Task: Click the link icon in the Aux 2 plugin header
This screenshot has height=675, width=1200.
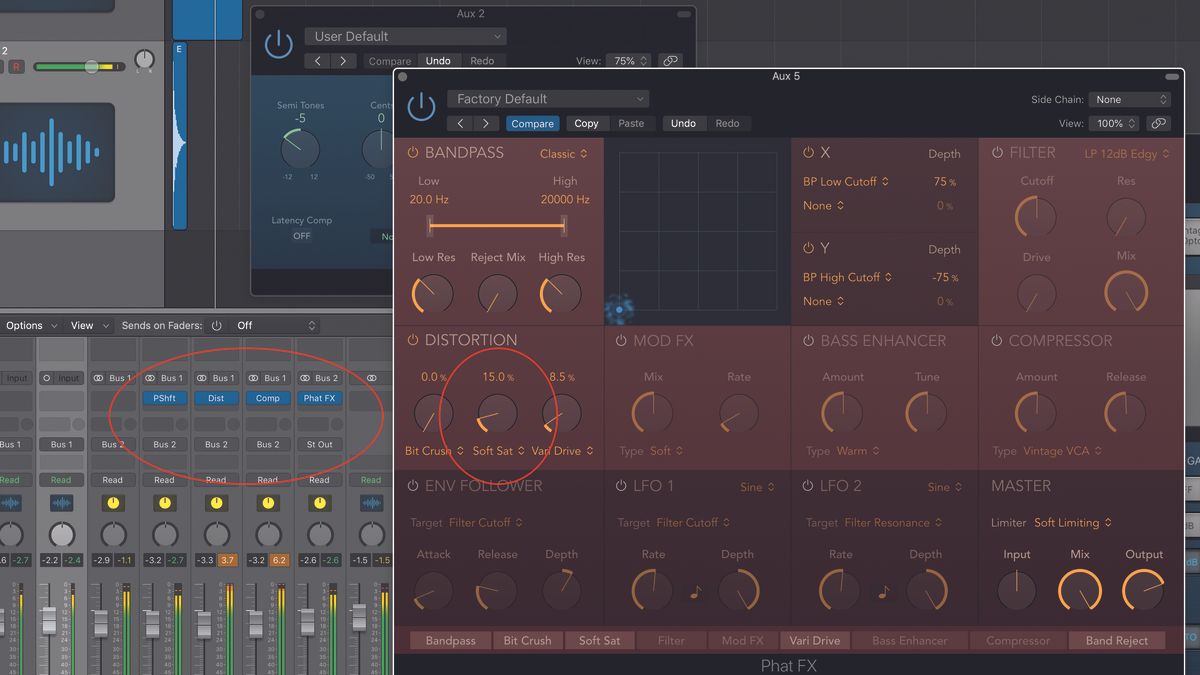Action: tap(670, 60)
